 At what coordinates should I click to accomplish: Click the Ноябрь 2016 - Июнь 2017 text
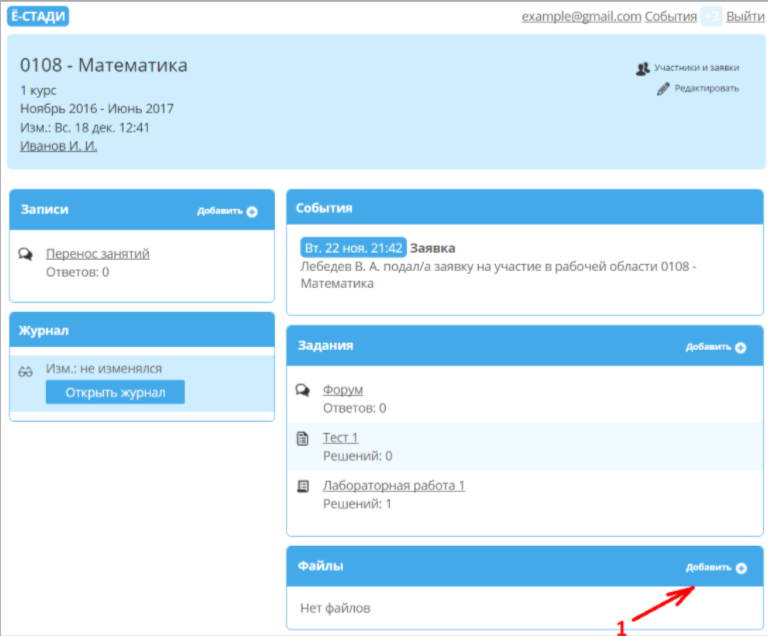[97, 109]
